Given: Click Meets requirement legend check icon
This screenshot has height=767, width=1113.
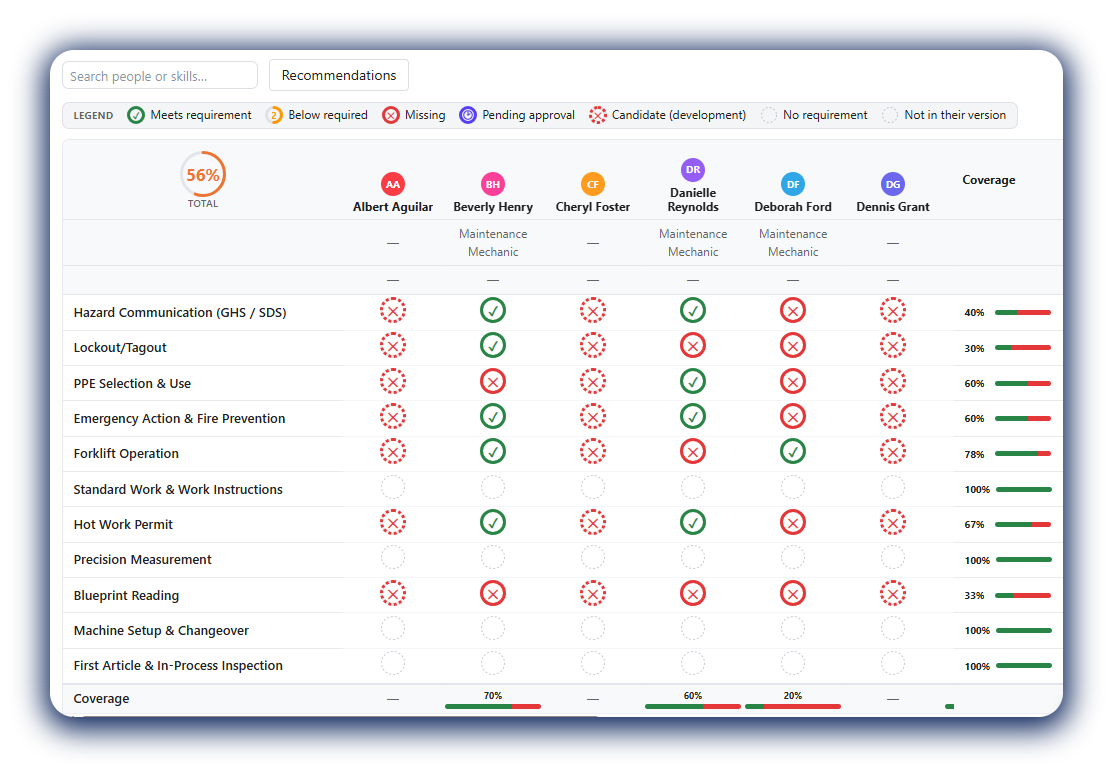Looking at the screenshot, I should click(136, 115).
